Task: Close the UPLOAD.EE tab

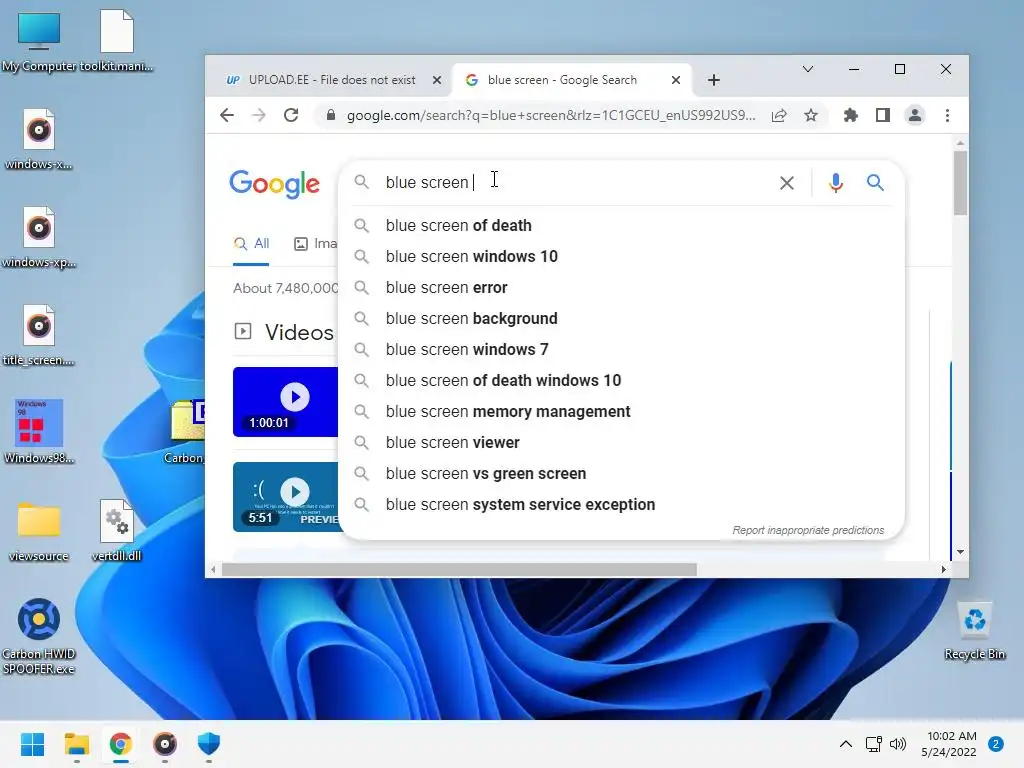Action: [437, 80]
